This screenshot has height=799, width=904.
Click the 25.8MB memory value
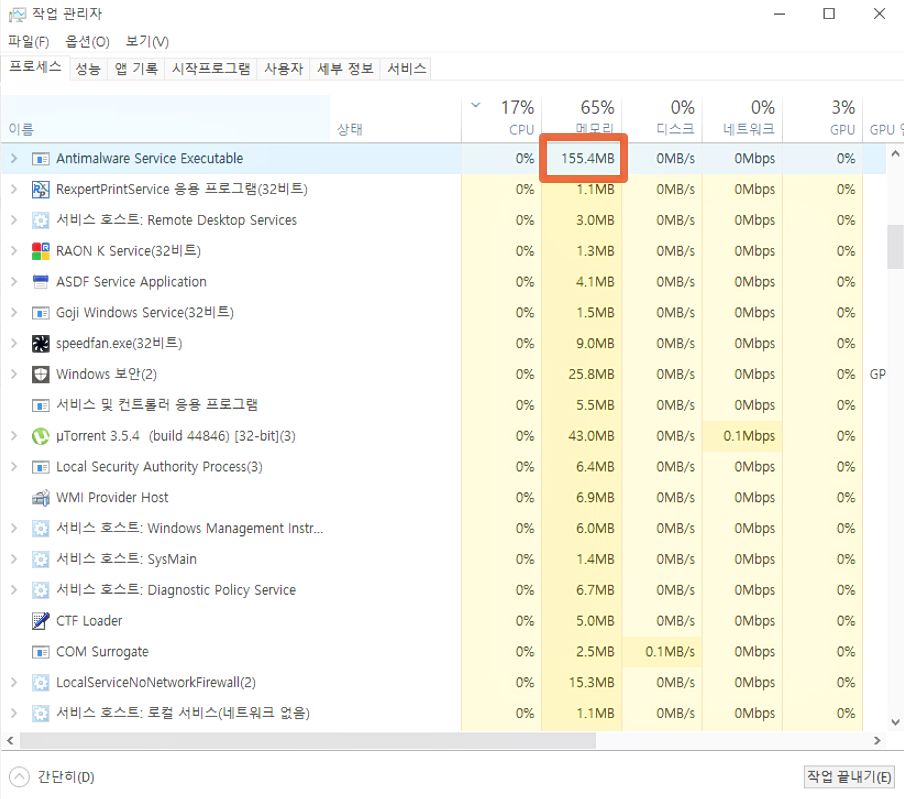(591, 374)
